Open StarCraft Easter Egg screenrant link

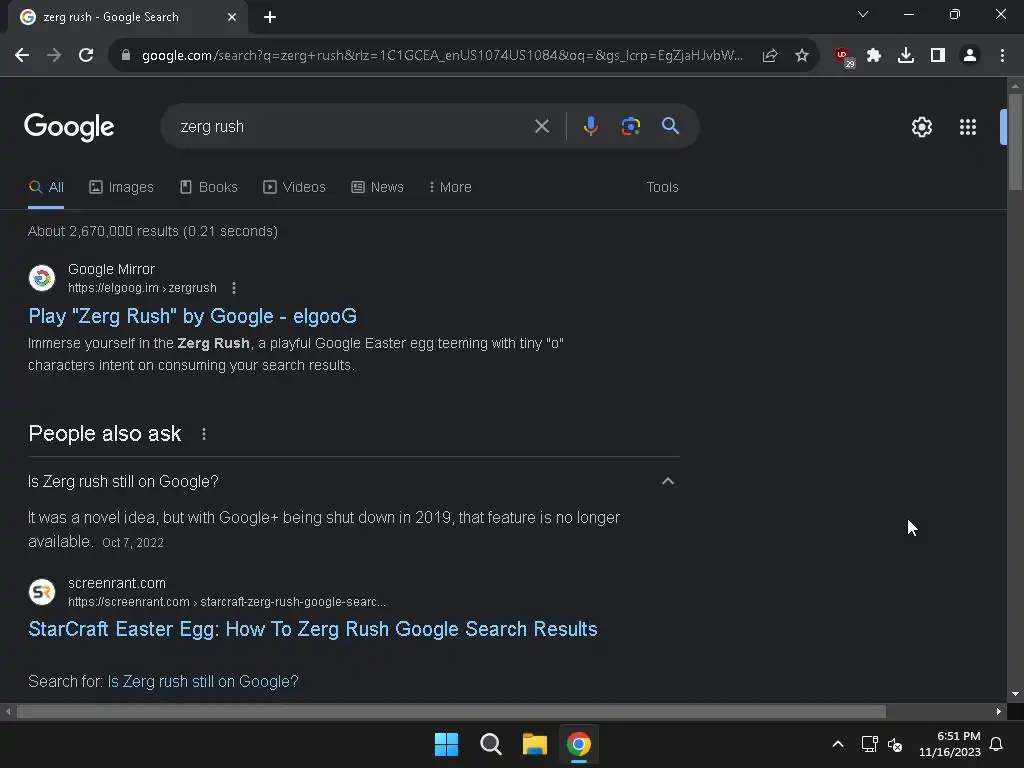coord(313,629)
